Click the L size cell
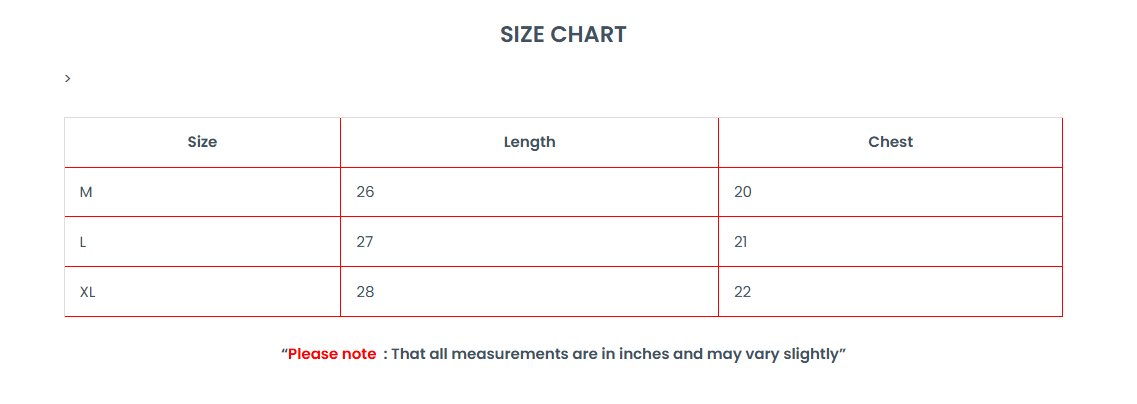 83,242
